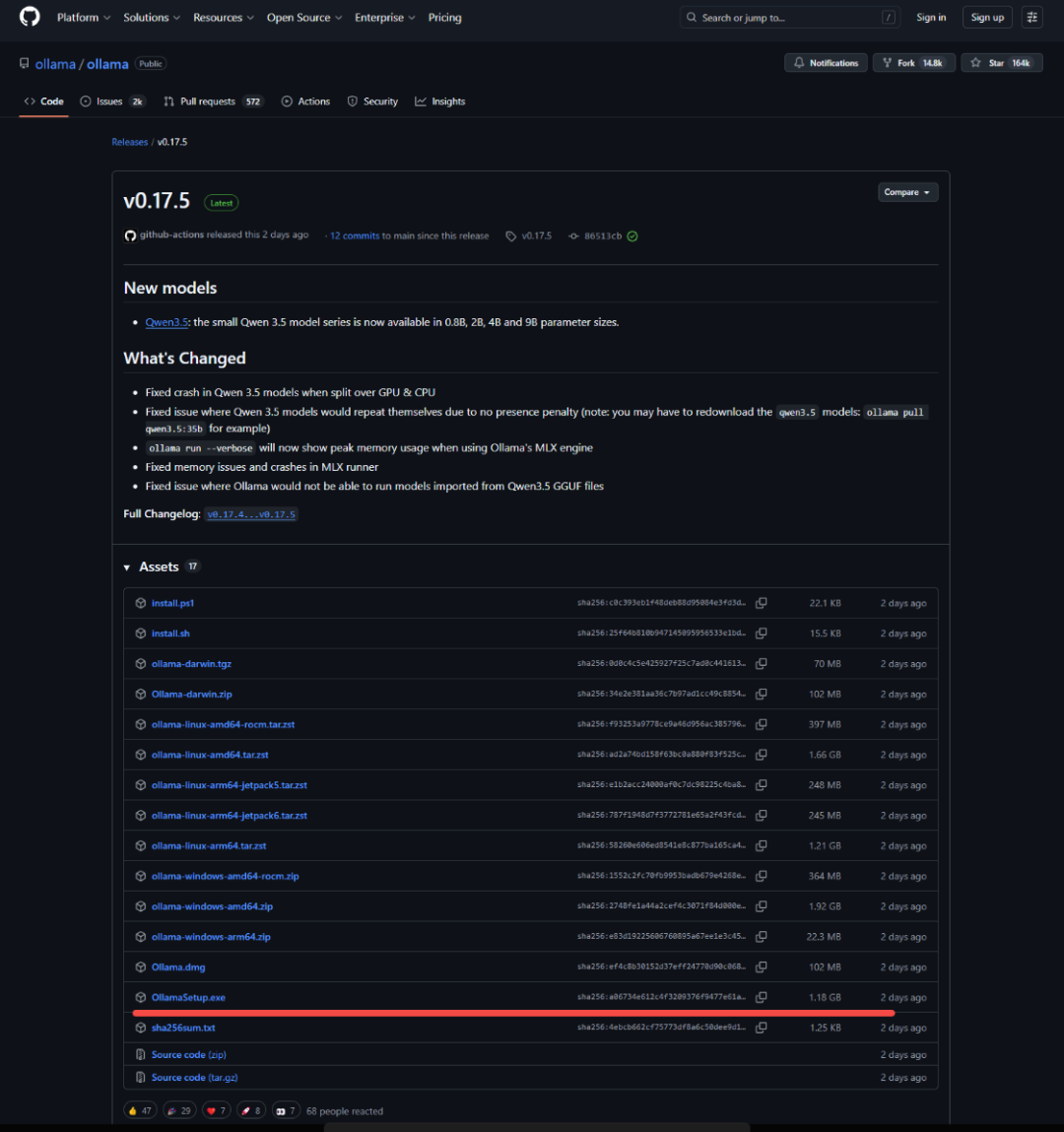Image resolution: width=1064 pixels, height=1132 pixels.
Task: Copy SHA256 hash for Ollama.dmg
Action: 761,967
